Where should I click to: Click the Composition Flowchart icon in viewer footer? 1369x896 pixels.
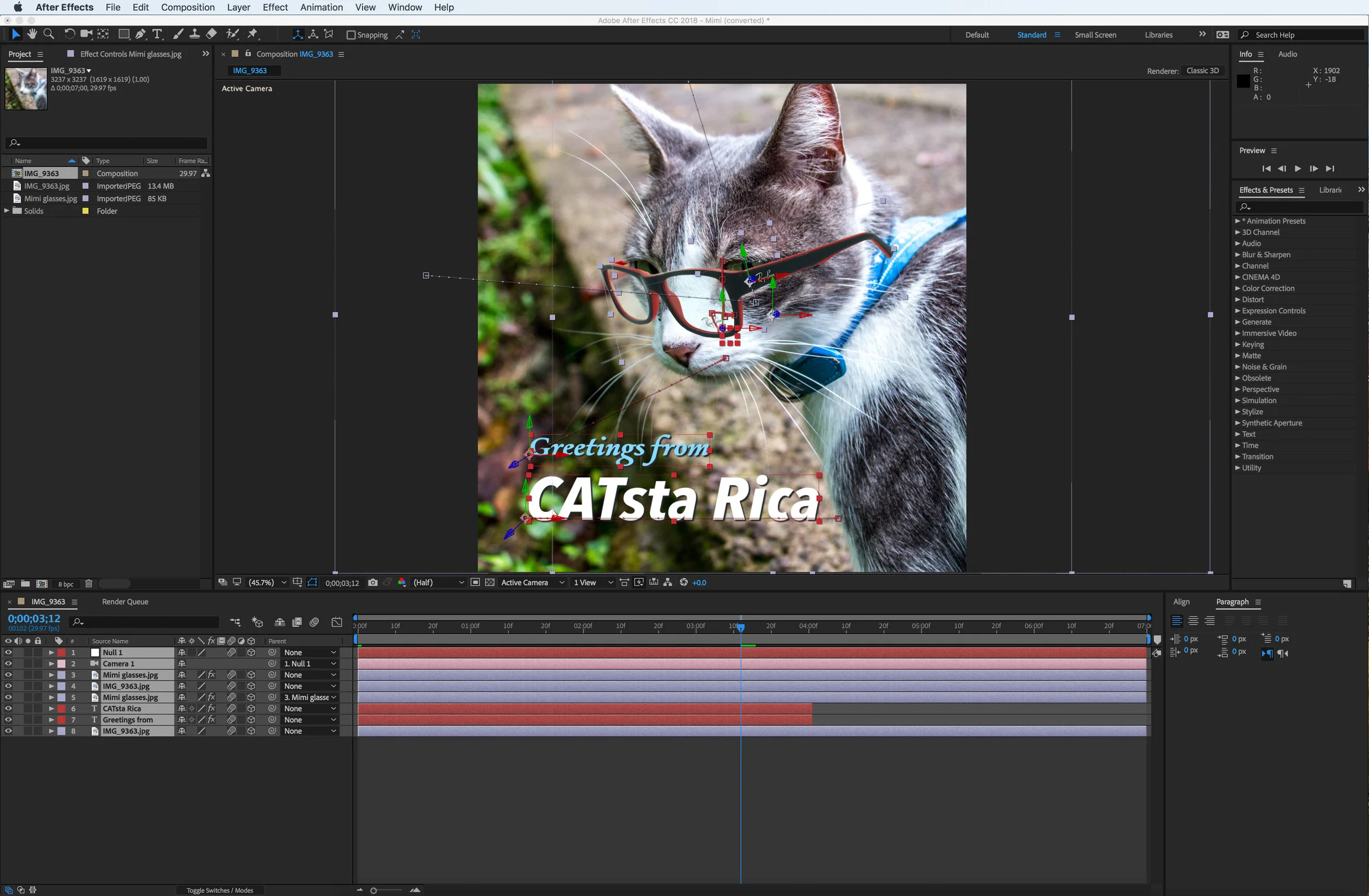668,582
